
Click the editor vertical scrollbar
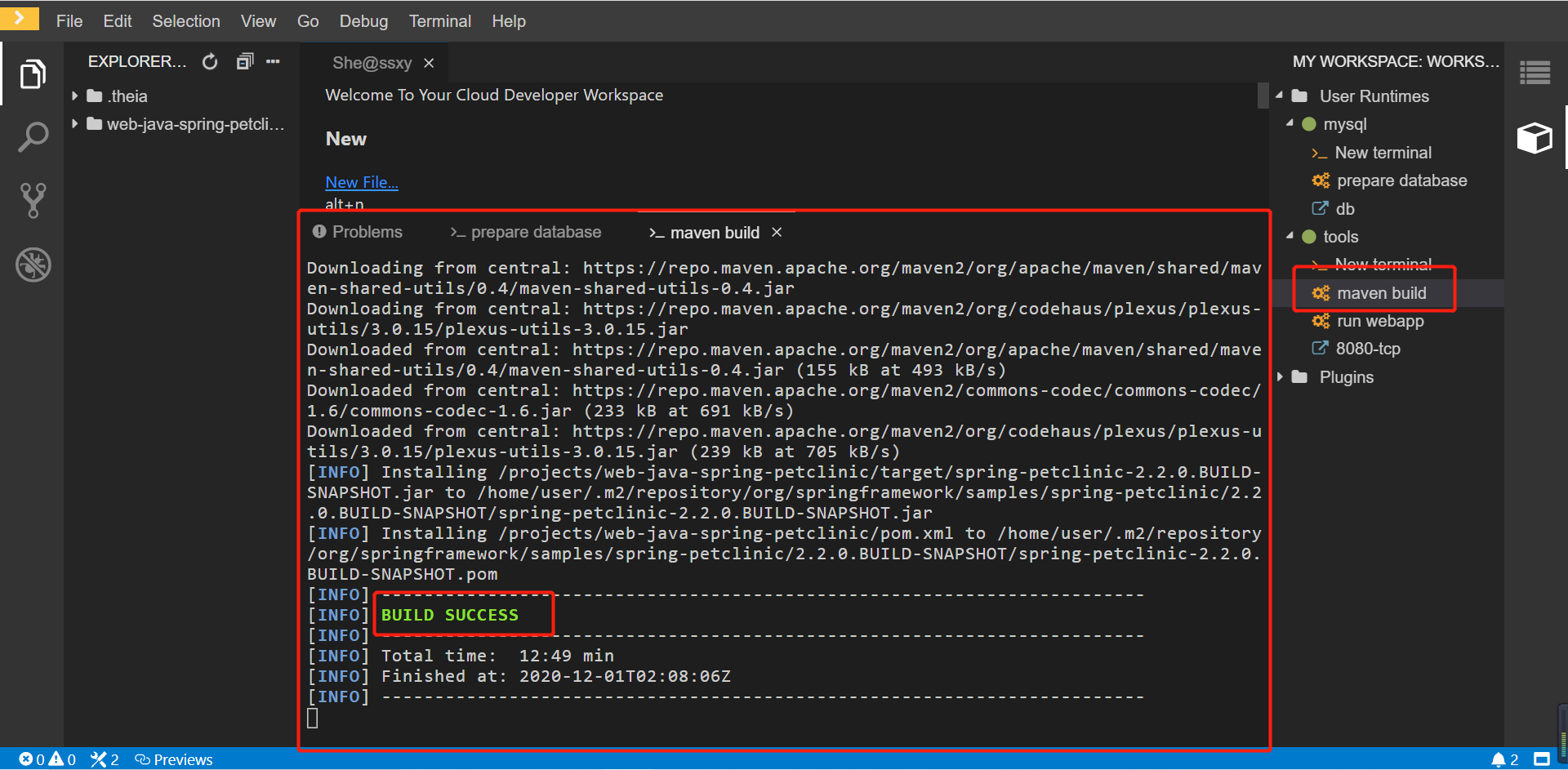(x=1263, y=96)
